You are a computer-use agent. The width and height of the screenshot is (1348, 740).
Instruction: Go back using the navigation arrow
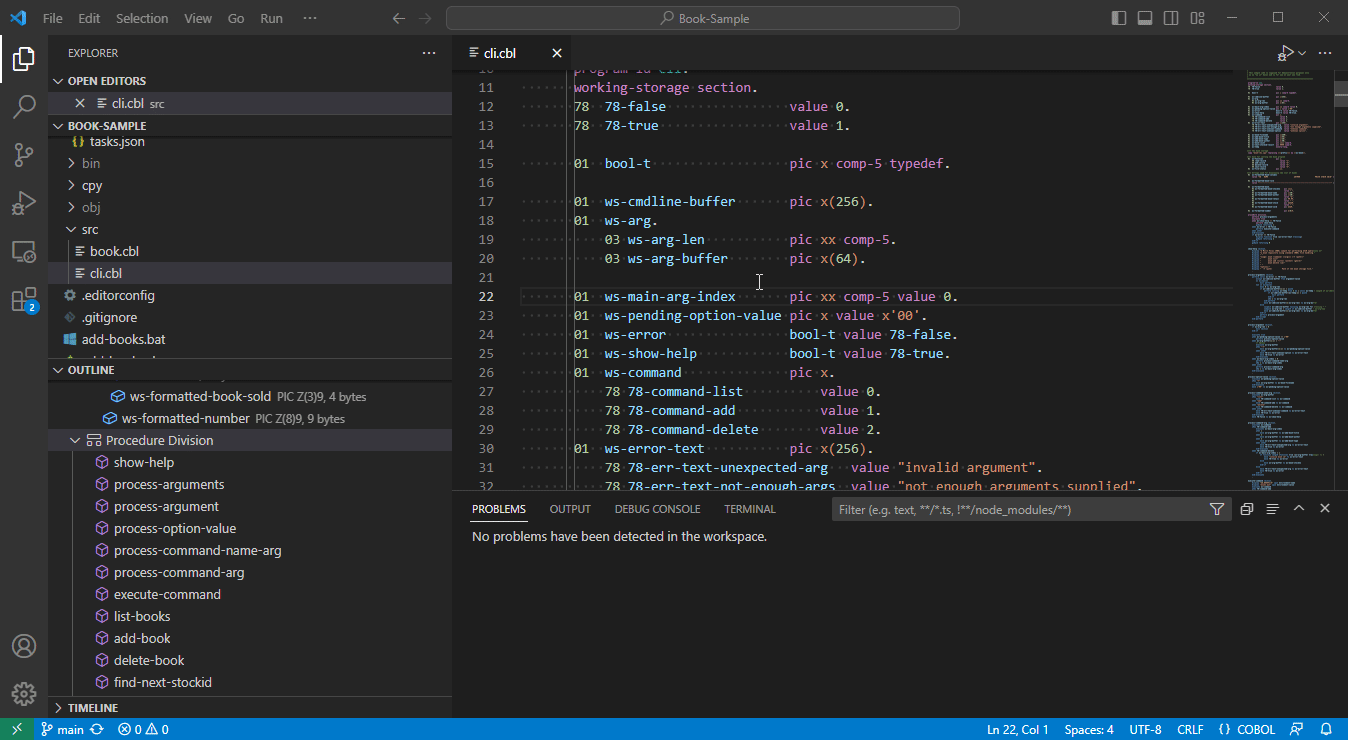[x=399, y=18]
